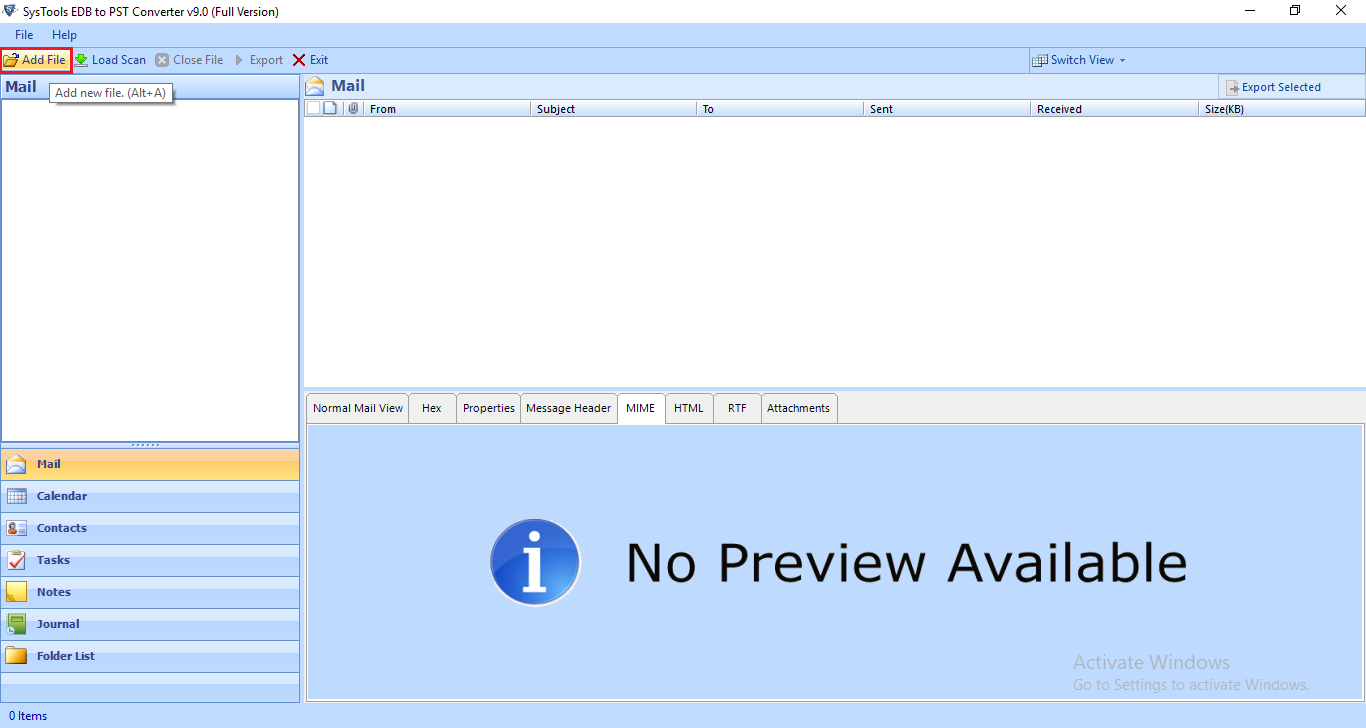
Task: Sort by Sent column header
Action: (947, 109)
